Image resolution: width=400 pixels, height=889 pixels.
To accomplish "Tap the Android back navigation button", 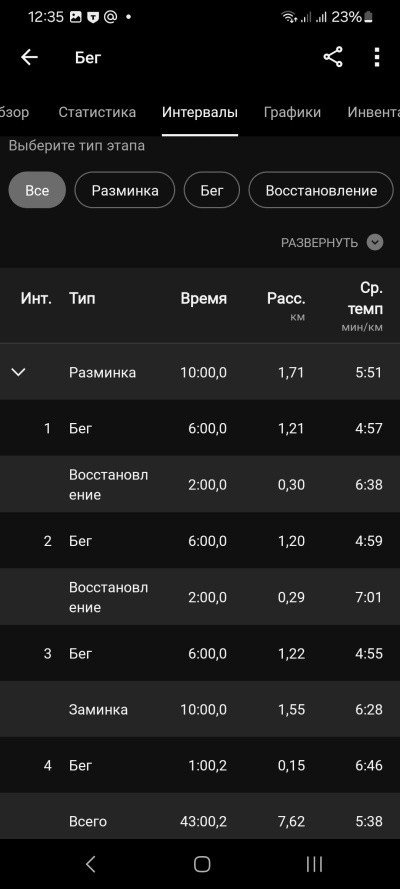I will pos(90,864).
